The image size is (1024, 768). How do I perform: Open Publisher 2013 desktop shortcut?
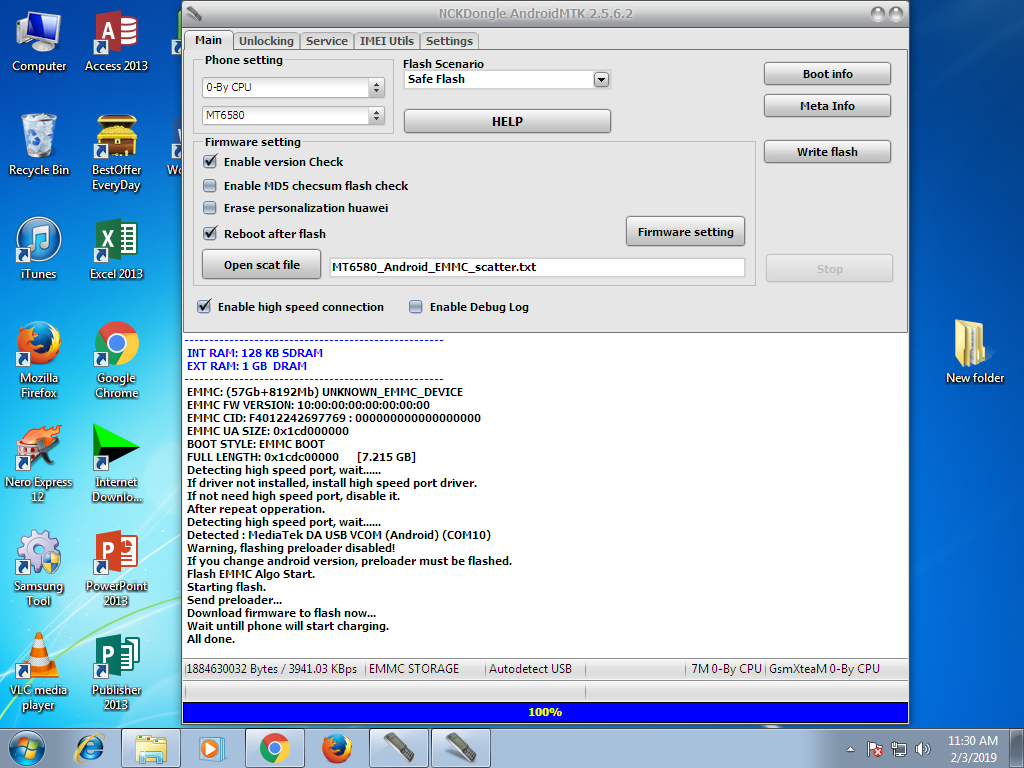coord(116,672)
